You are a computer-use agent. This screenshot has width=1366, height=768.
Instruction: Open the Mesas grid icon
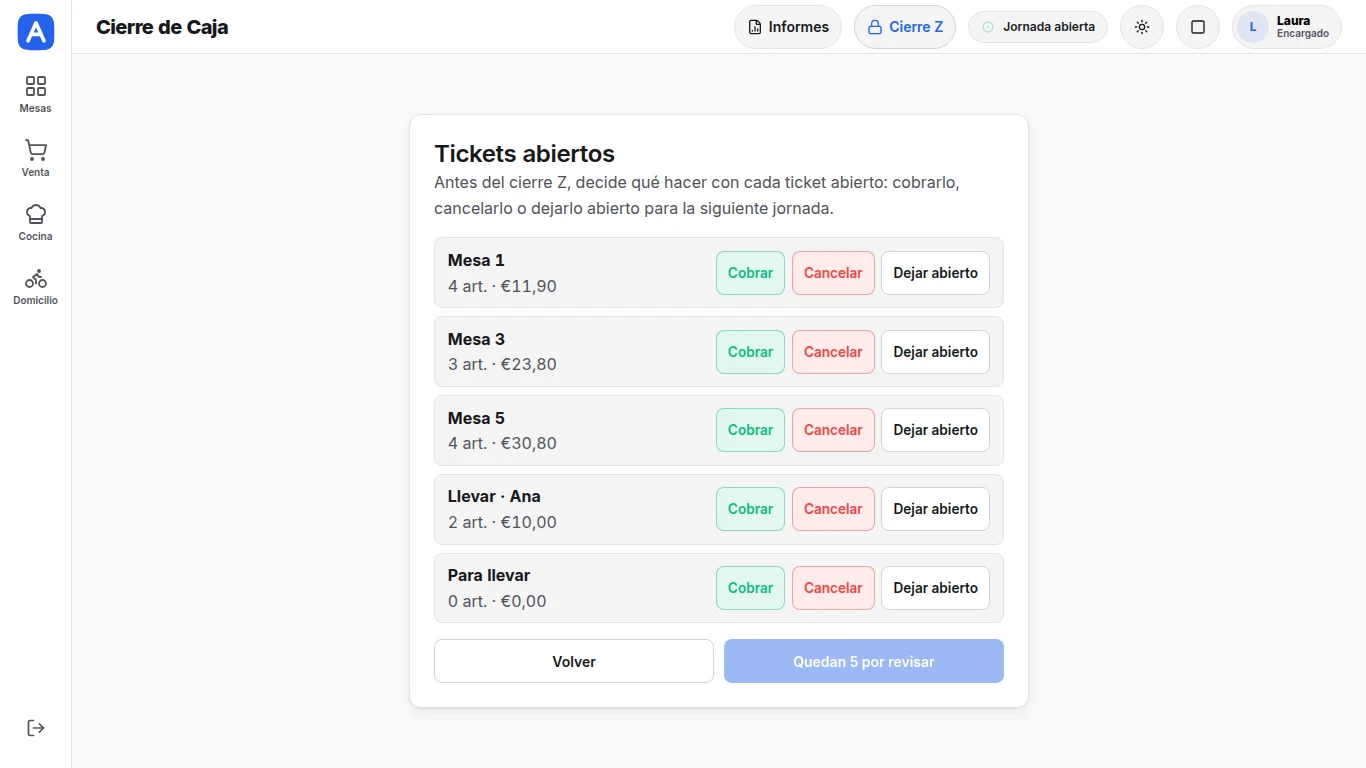tap(36, 86)
